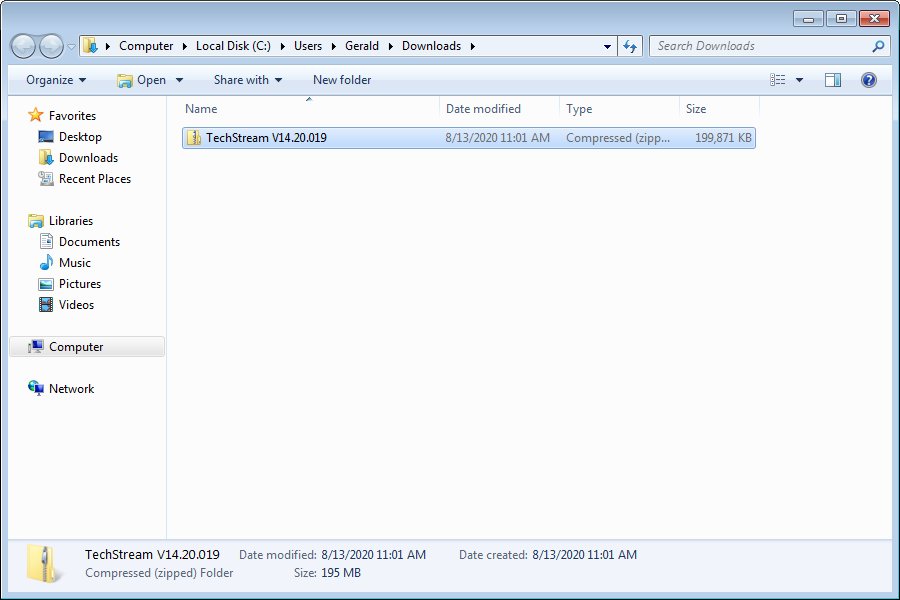The image size is (900, 600).
Task: Click the Favorites star icon
Action: tap(36, 115)
